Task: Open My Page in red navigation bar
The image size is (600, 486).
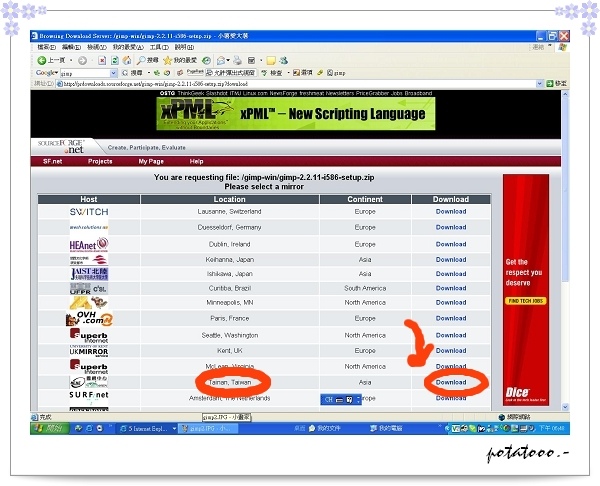Action: (x=151, y=161)
